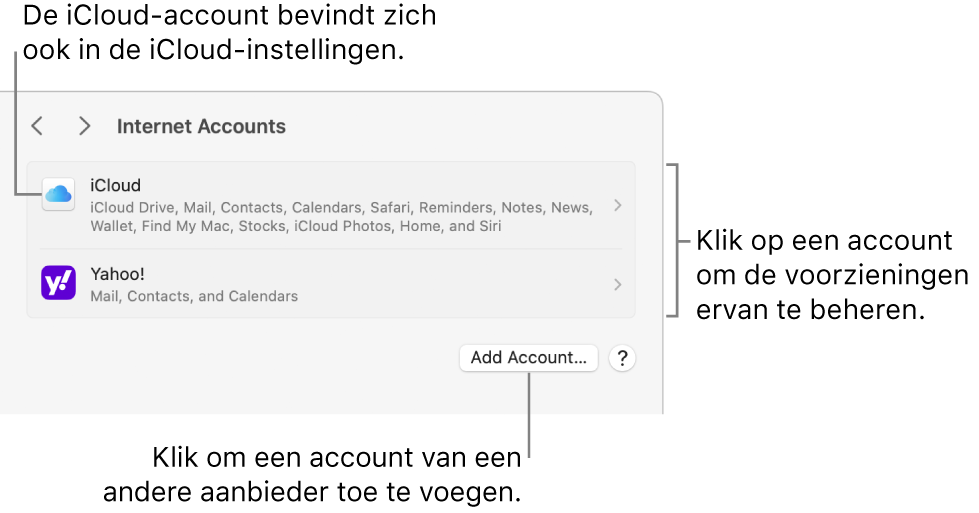Click the "andere aanbieder toe te voegen" callout
Image resolution: width=979 pixels, height=513 pixels.
[x=312, y=492]
